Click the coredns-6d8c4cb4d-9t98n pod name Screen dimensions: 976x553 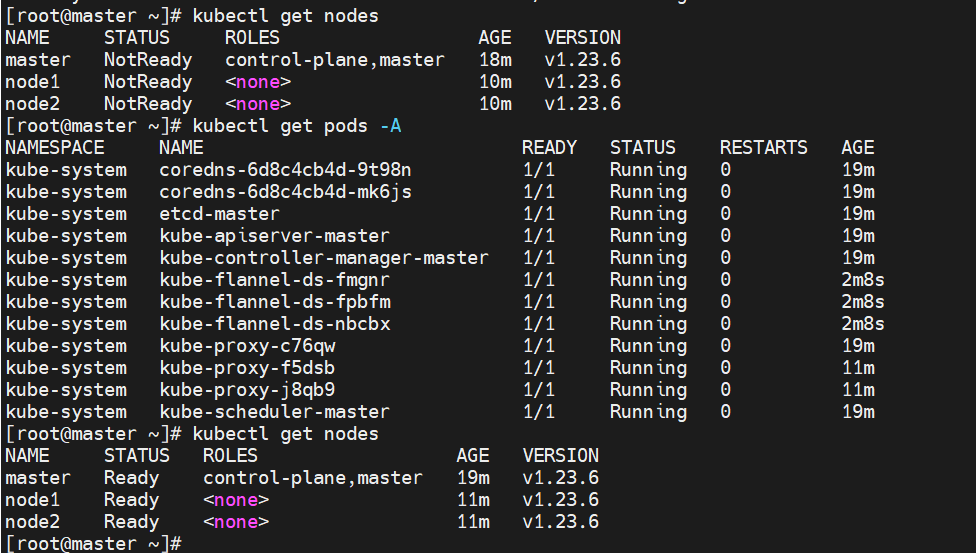(x=285, y=170)
